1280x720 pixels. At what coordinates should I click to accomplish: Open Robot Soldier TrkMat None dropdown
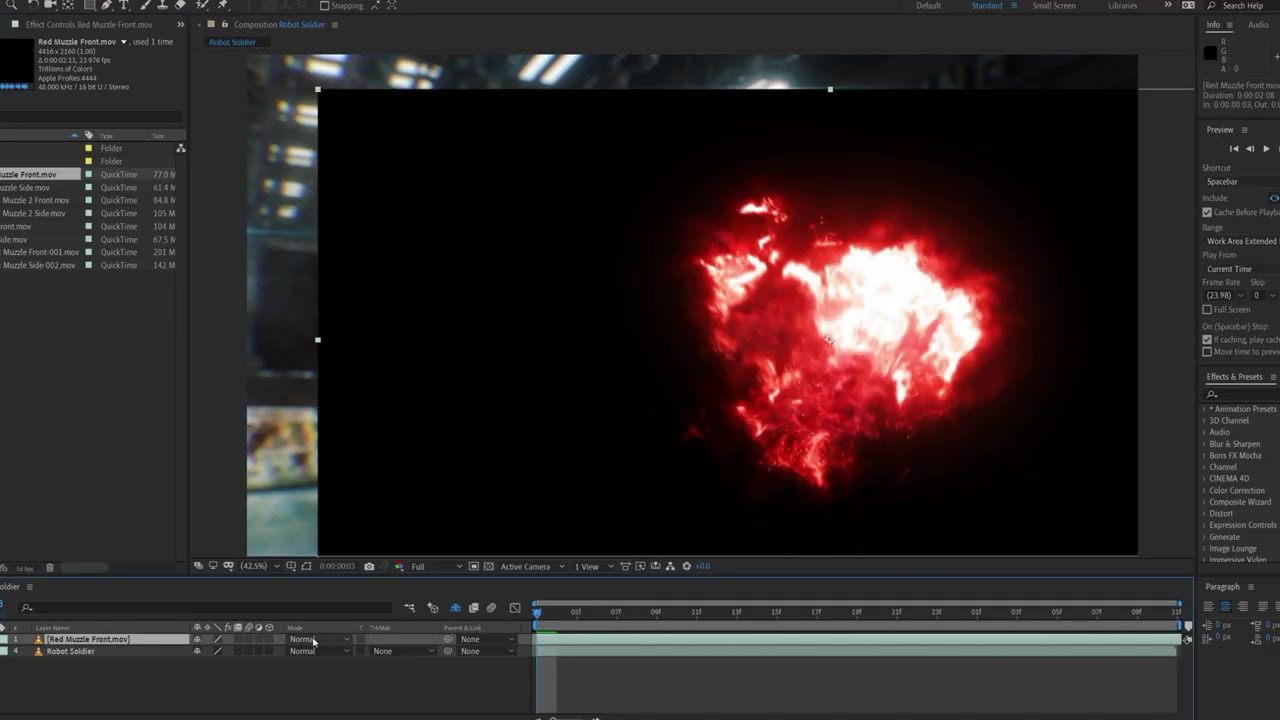[404, 651]
